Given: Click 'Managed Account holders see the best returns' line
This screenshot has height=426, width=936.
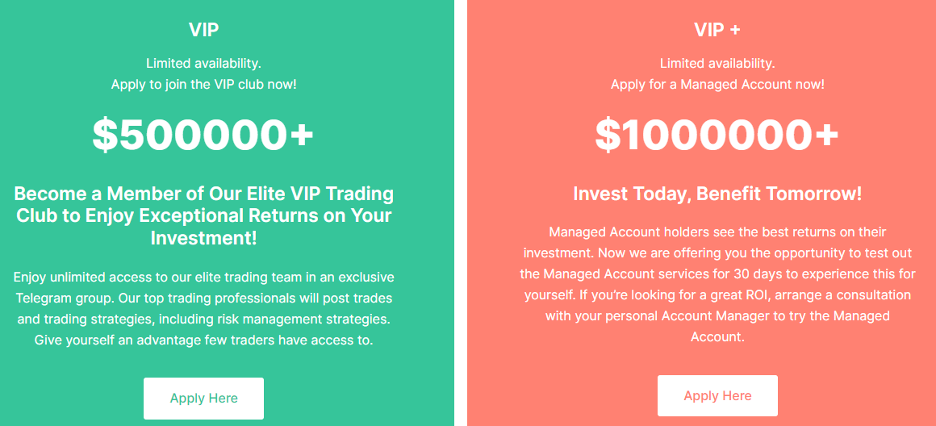Looking at the screenshot, I should (718, 231).
